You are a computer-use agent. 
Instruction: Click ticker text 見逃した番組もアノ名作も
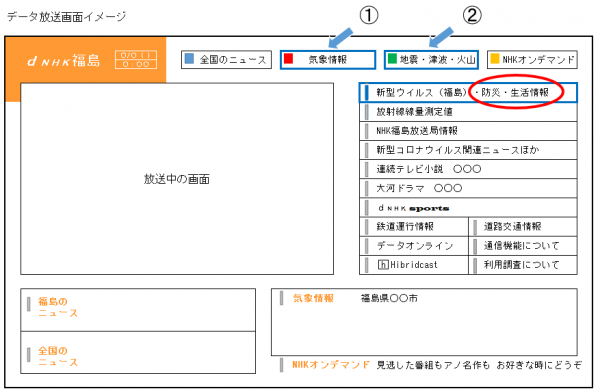[433, 365]
